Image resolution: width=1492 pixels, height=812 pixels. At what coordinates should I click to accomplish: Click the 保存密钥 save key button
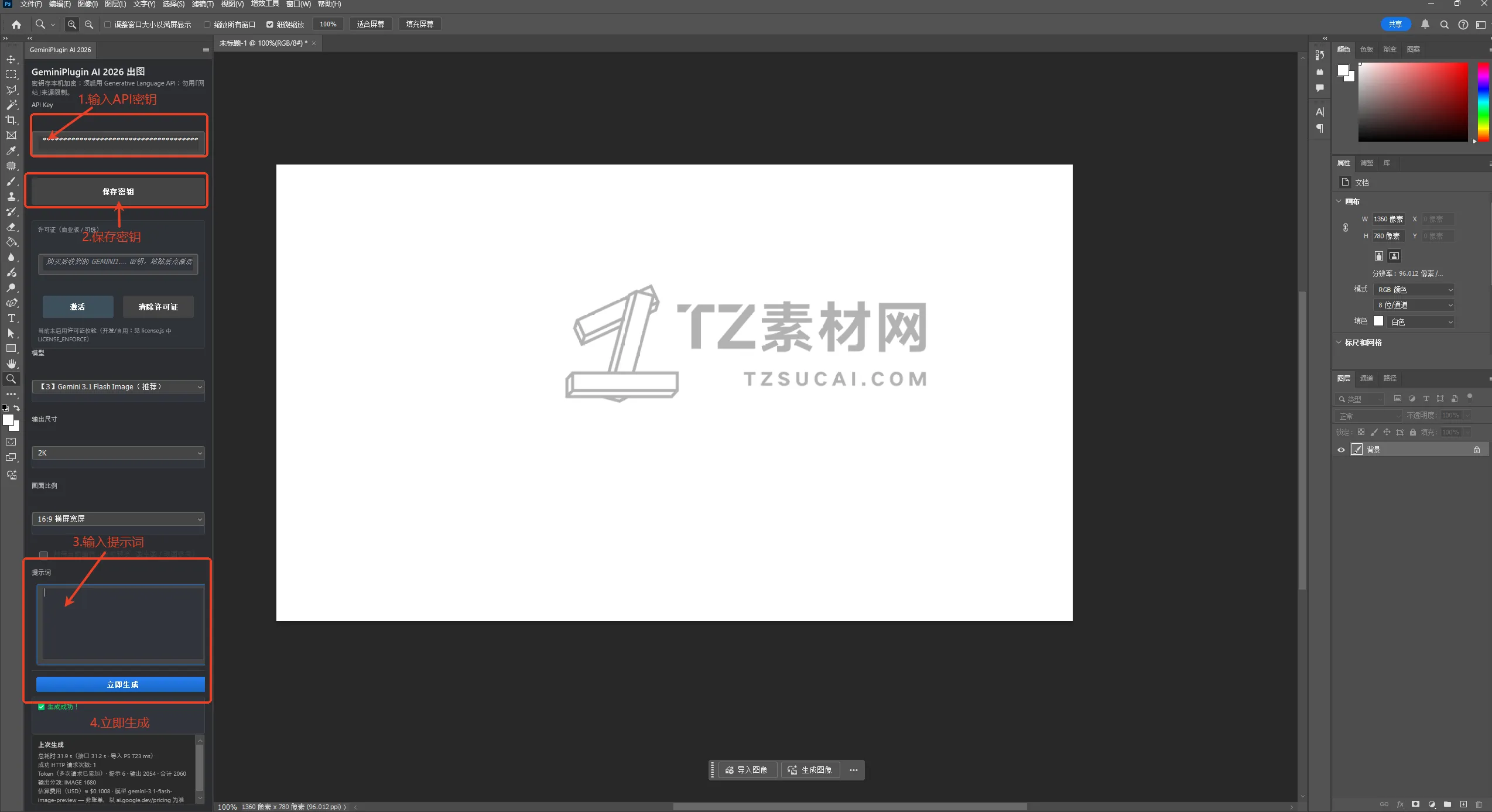(x=118, y=191)
